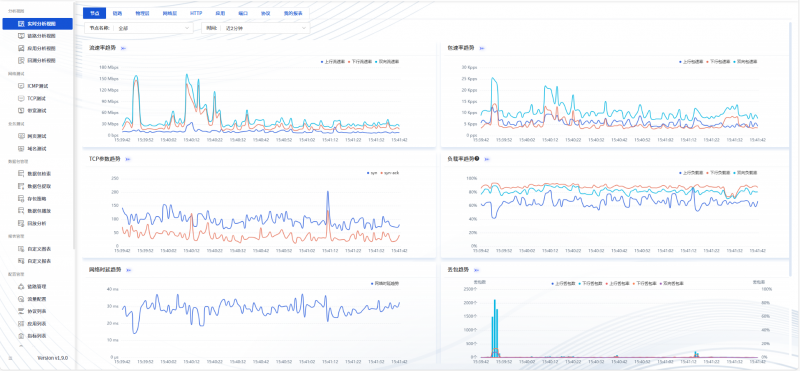This screenshot has width=800, height=371.
Task: Click the help question icon beside 负载率趋势
Action: [x=477, y=159]
